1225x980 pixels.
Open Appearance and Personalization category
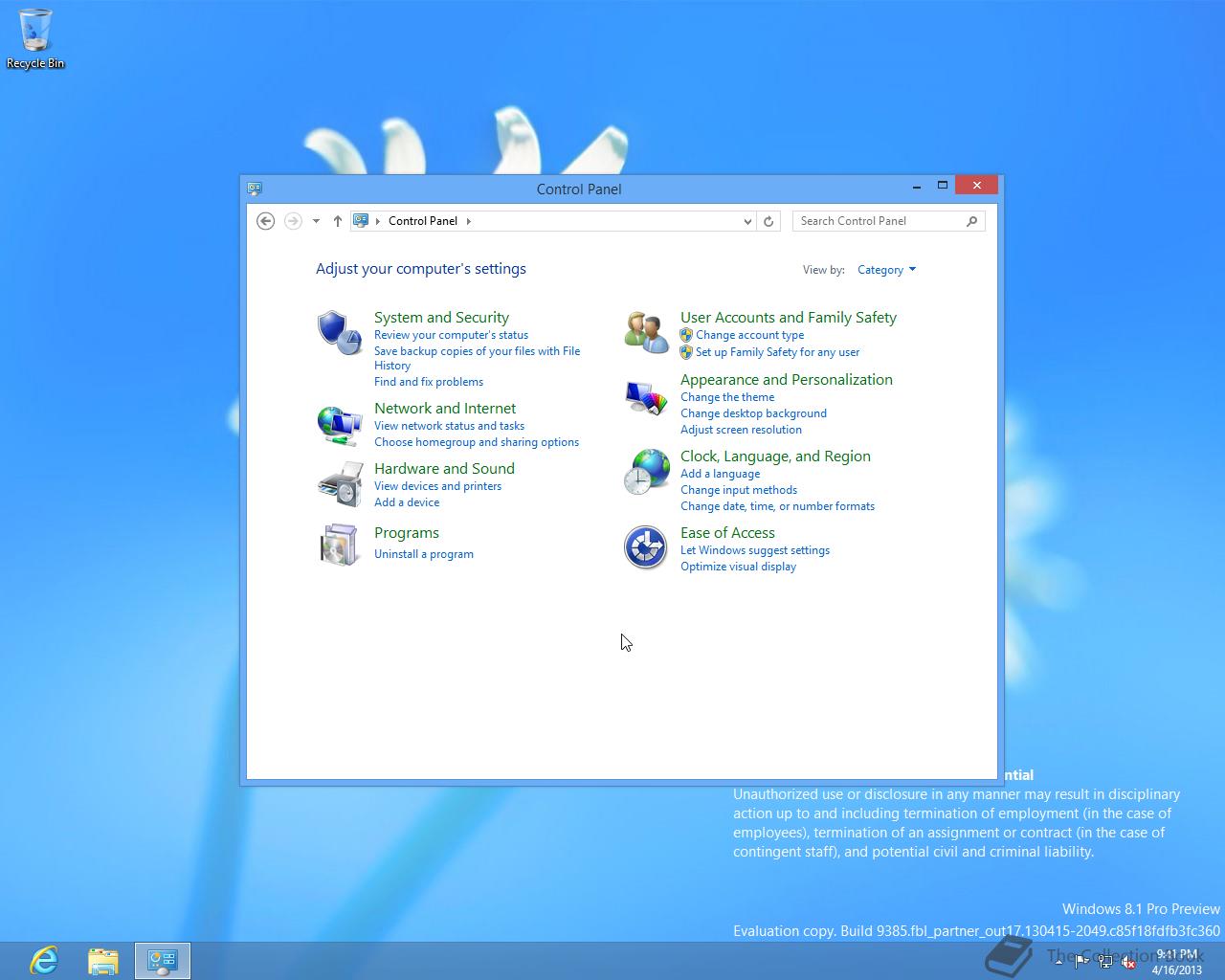(x=787, y=380)
